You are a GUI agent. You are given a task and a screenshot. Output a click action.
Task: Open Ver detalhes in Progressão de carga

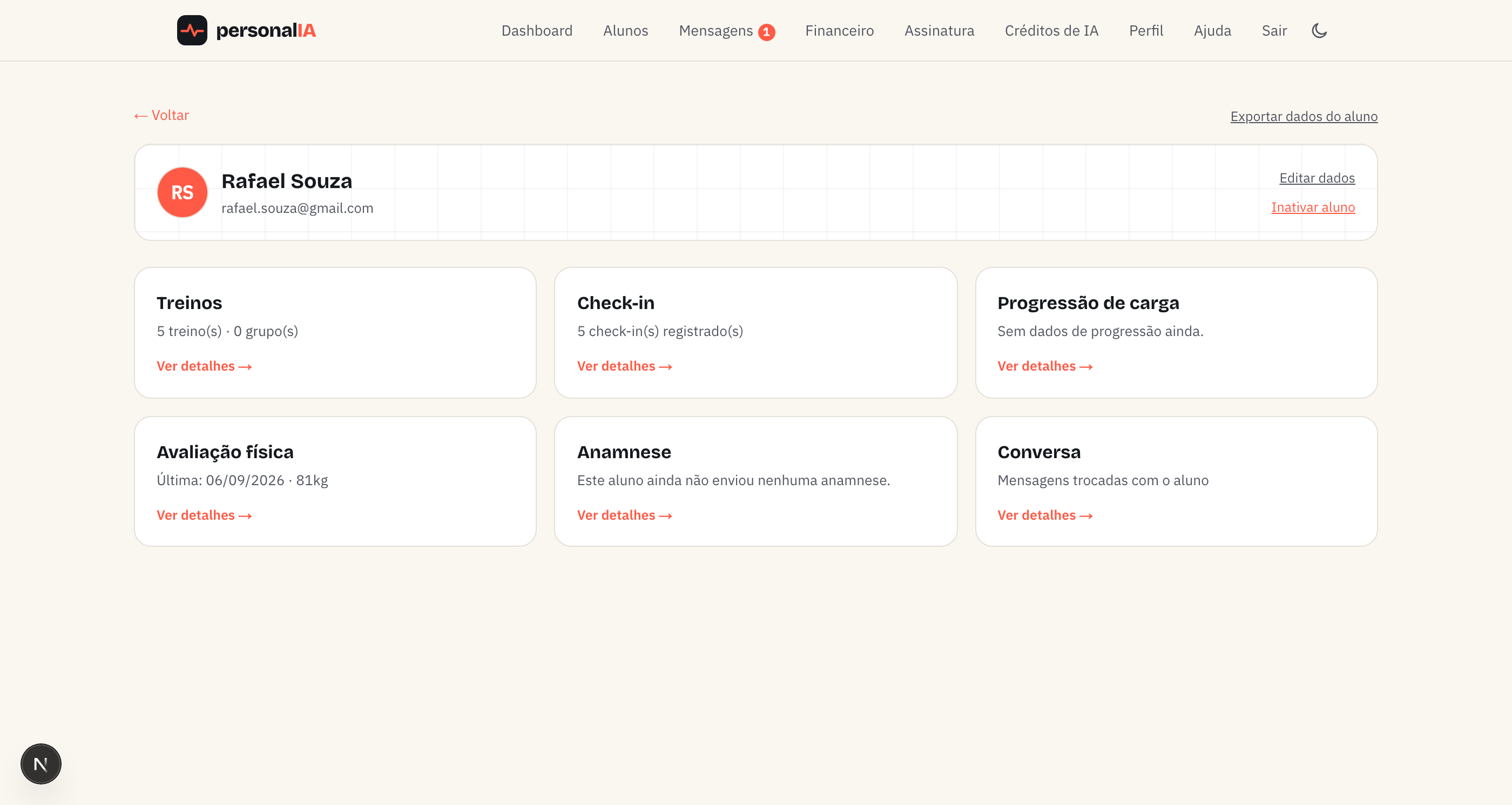1044,366
